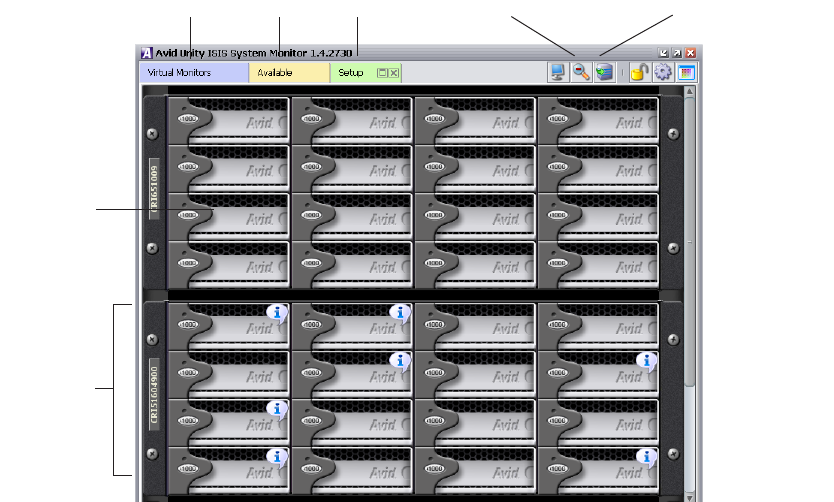Select lower chassis bottom-row third blade

point(475,470)
